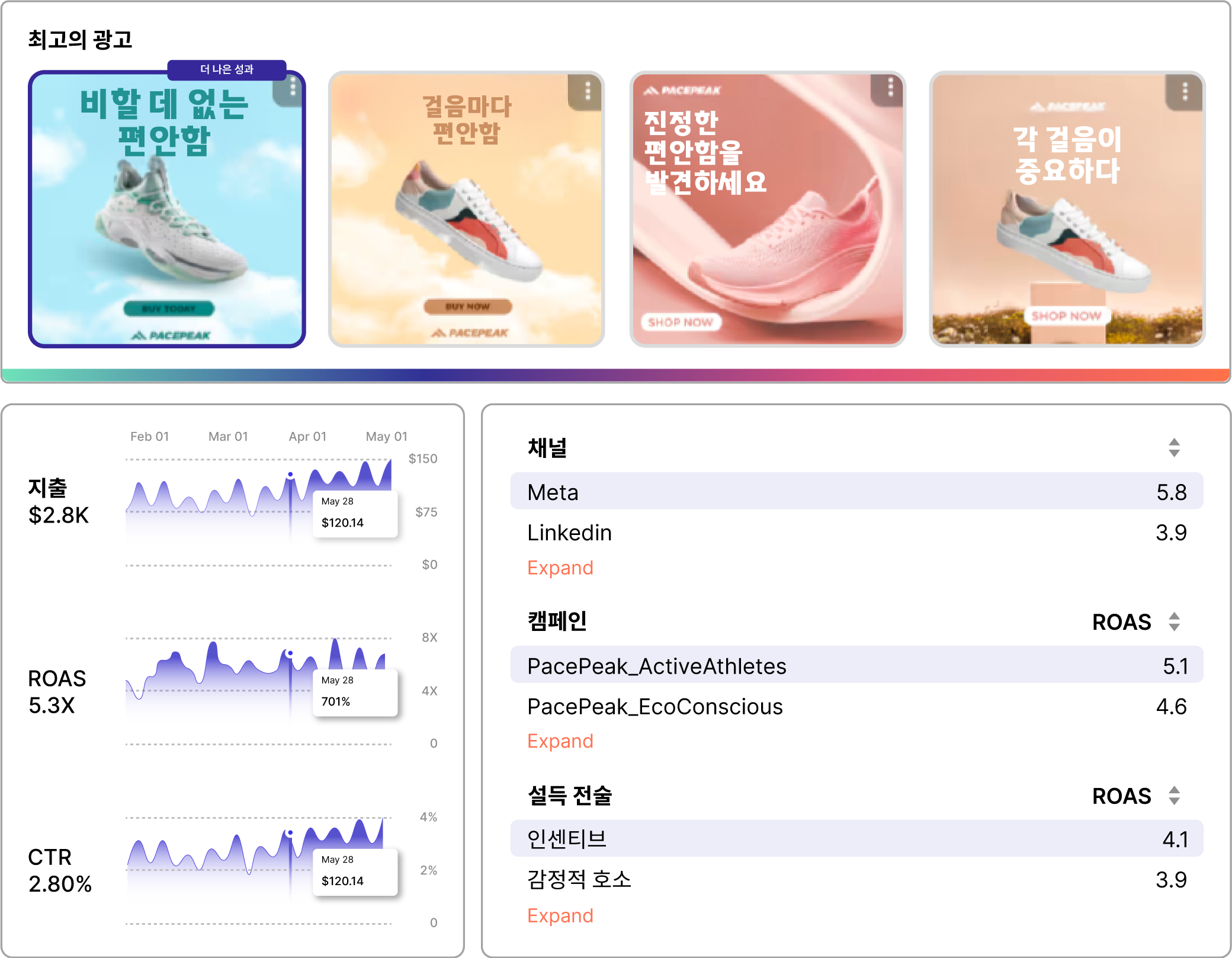
Task: Click the ROAS chart marker dot
Action: click(x=290, y=653)
